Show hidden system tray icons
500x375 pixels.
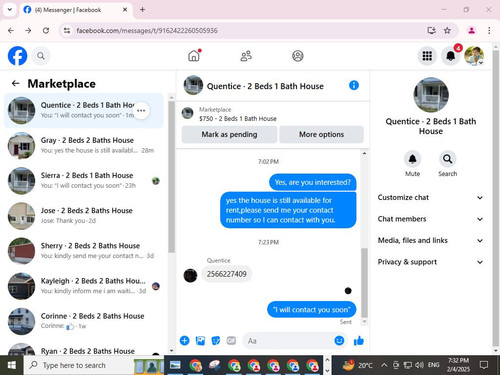point(384,365)
